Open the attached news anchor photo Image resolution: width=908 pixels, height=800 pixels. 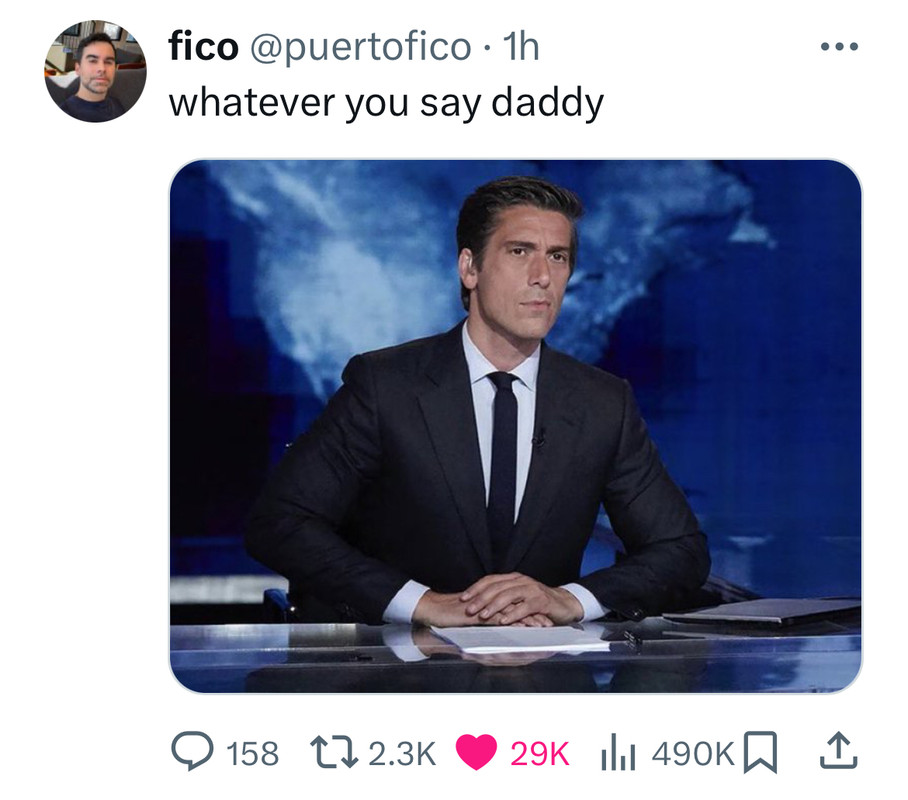pyautogui.click(x=515, y=426)
